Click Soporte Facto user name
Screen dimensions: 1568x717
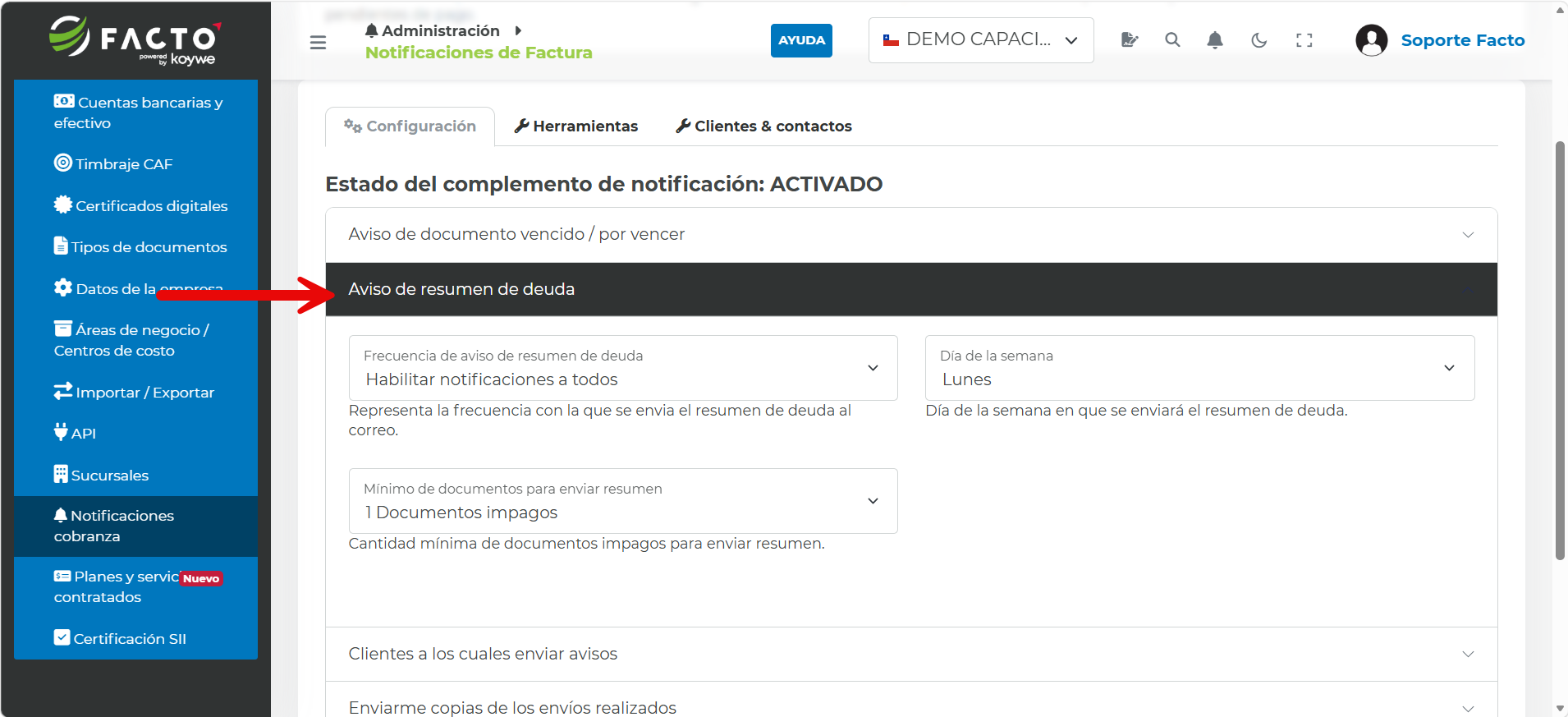[x=1462, y=40]
